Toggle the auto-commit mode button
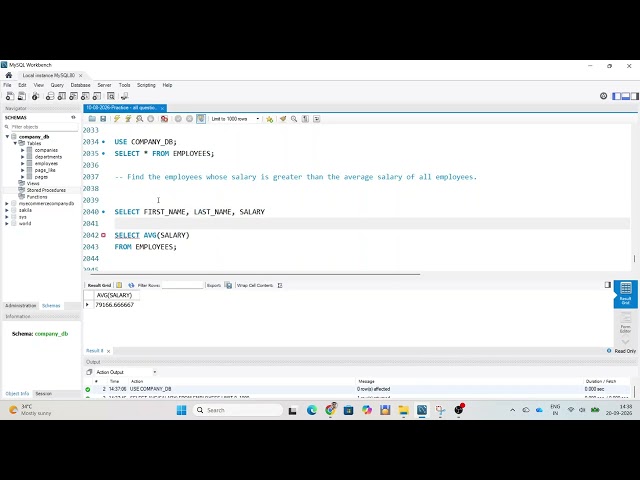The width and height of the screenshot is (640, 480). (x=201, y=119)
